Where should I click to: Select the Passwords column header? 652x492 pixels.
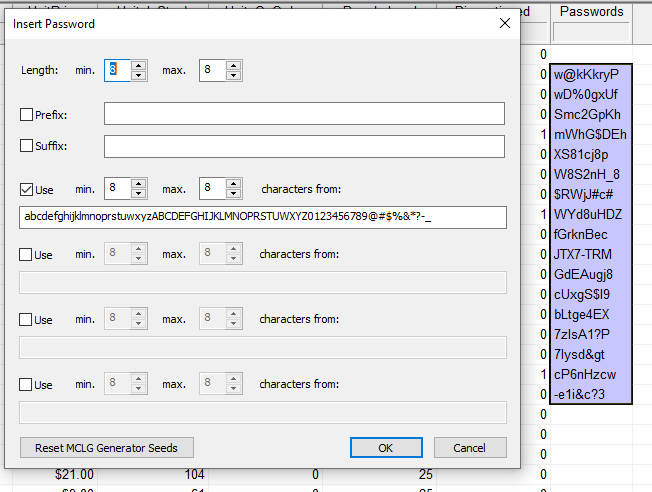591,12
